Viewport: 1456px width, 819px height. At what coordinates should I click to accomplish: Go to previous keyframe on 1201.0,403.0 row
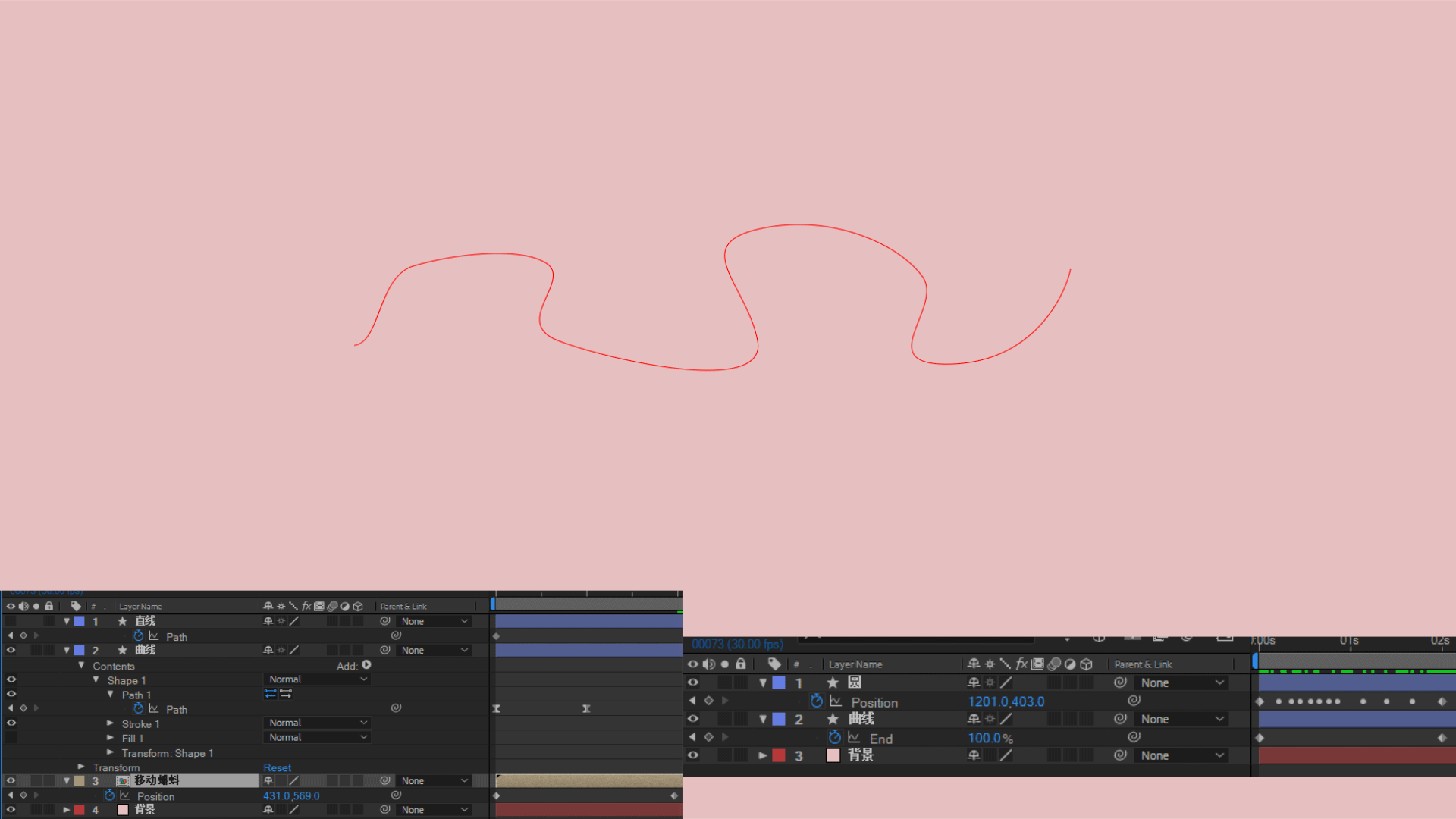tap(692, 701)
